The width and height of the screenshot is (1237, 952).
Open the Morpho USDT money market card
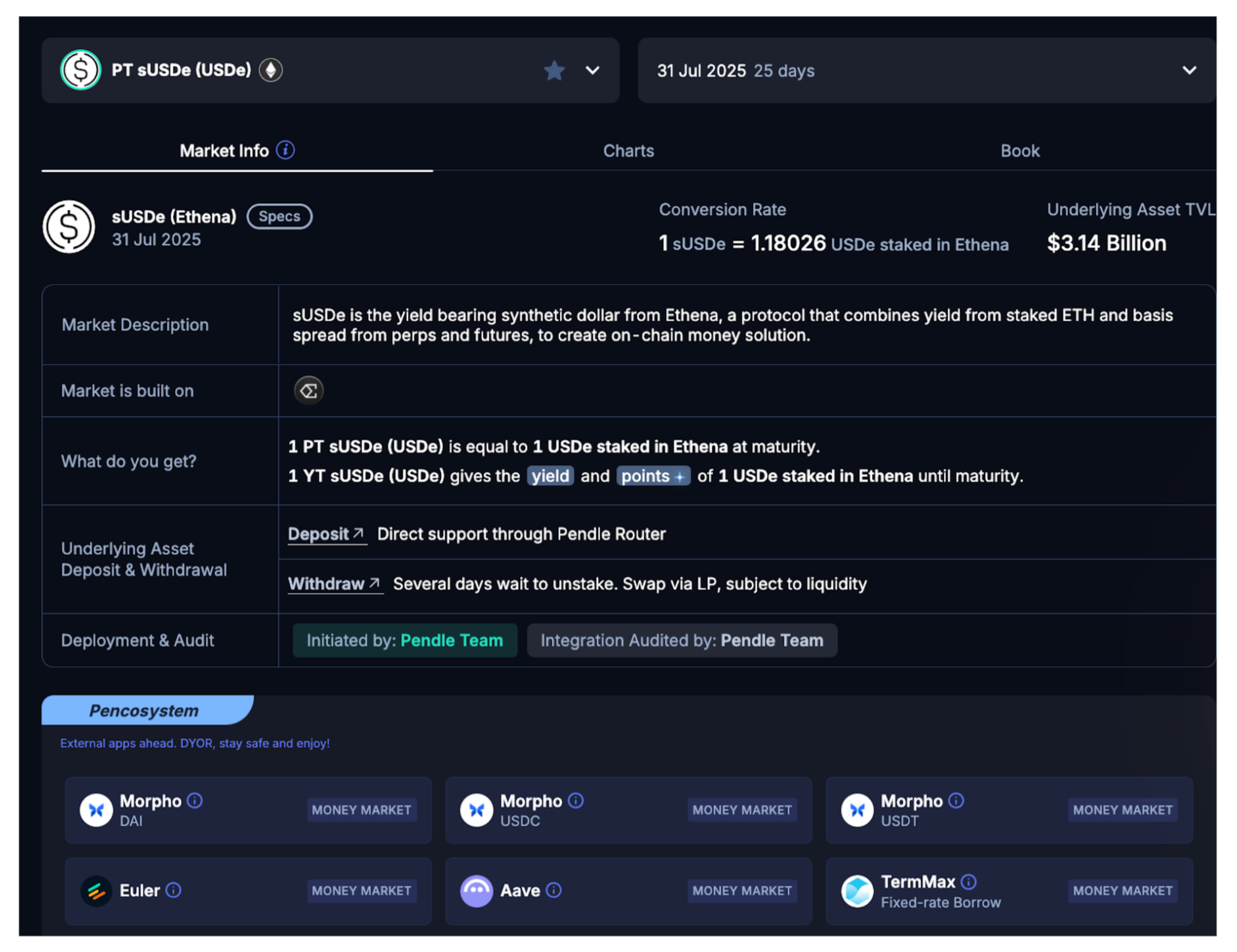(x=1008, y=810)
